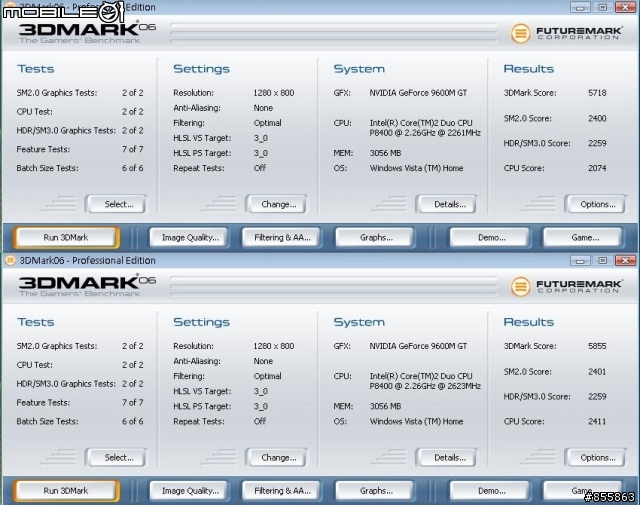Maximize the upper 3DMark06 window
Image resolution: width=640 pixels, height=505 pixels.
coord(602,7)
